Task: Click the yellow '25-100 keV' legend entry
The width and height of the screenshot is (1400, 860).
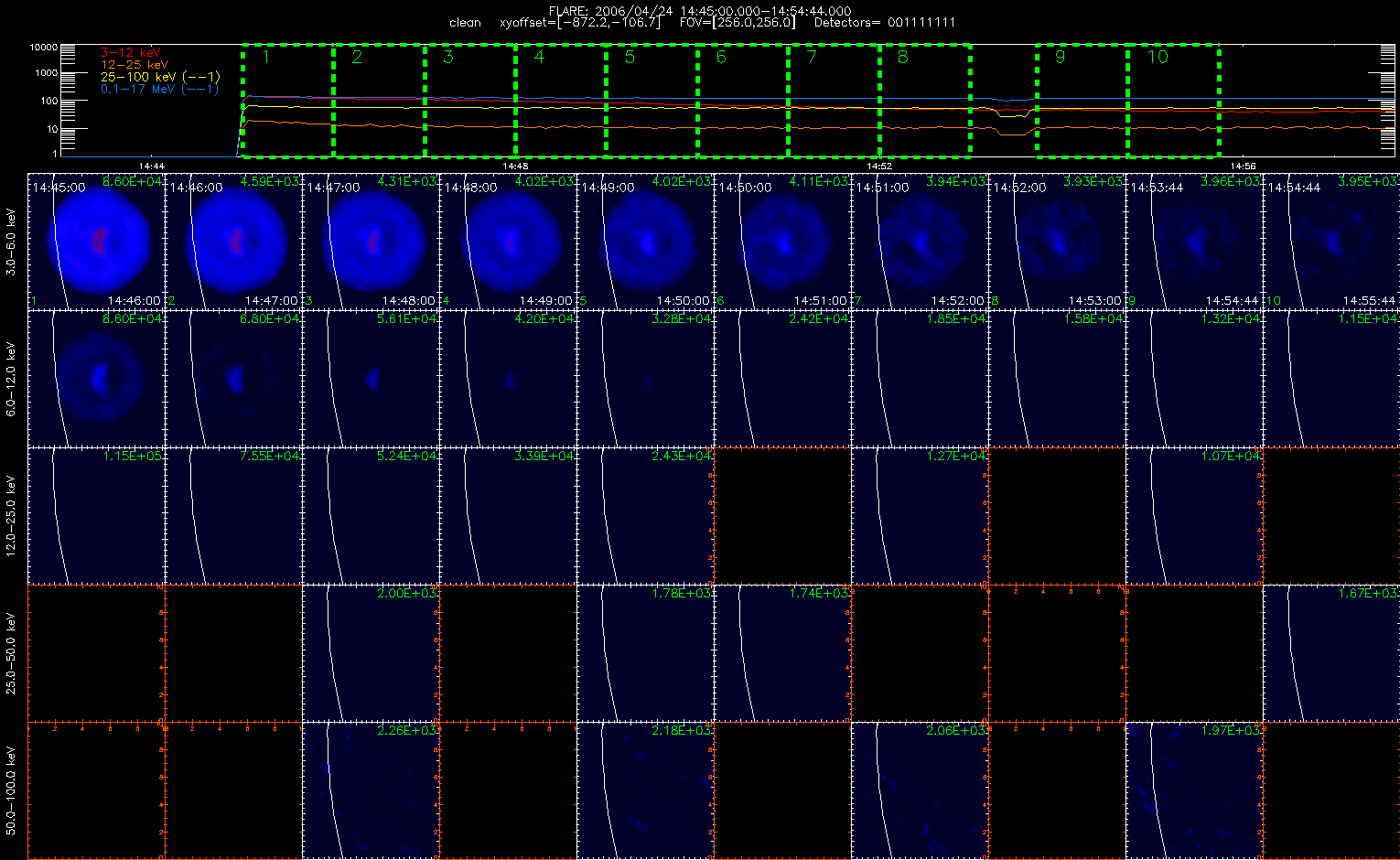Action: pyautogui.click(x=159, y=77)
